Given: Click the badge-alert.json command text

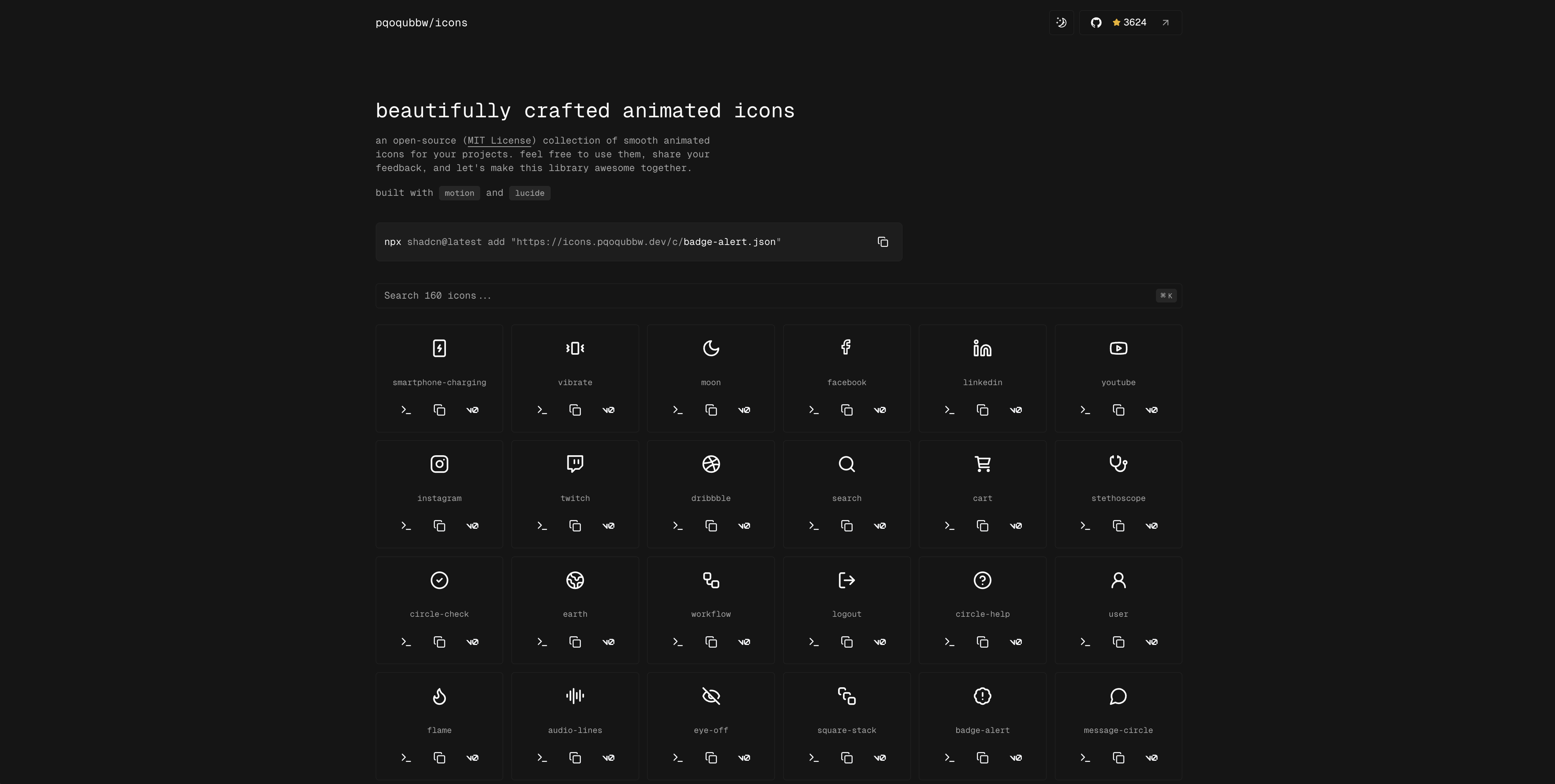Looking at the screenshot, I should click(729, 242).
